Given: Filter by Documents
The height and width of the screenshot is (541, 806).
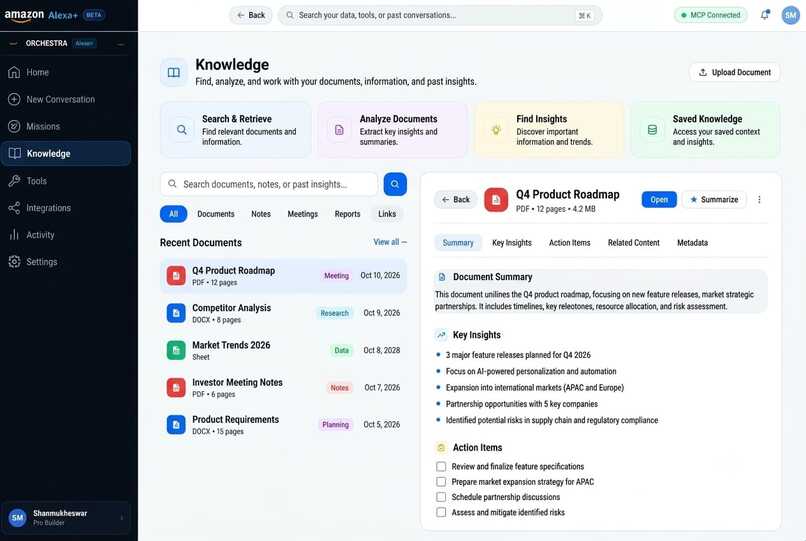Looking at the screenshot, I should (216, 214).
